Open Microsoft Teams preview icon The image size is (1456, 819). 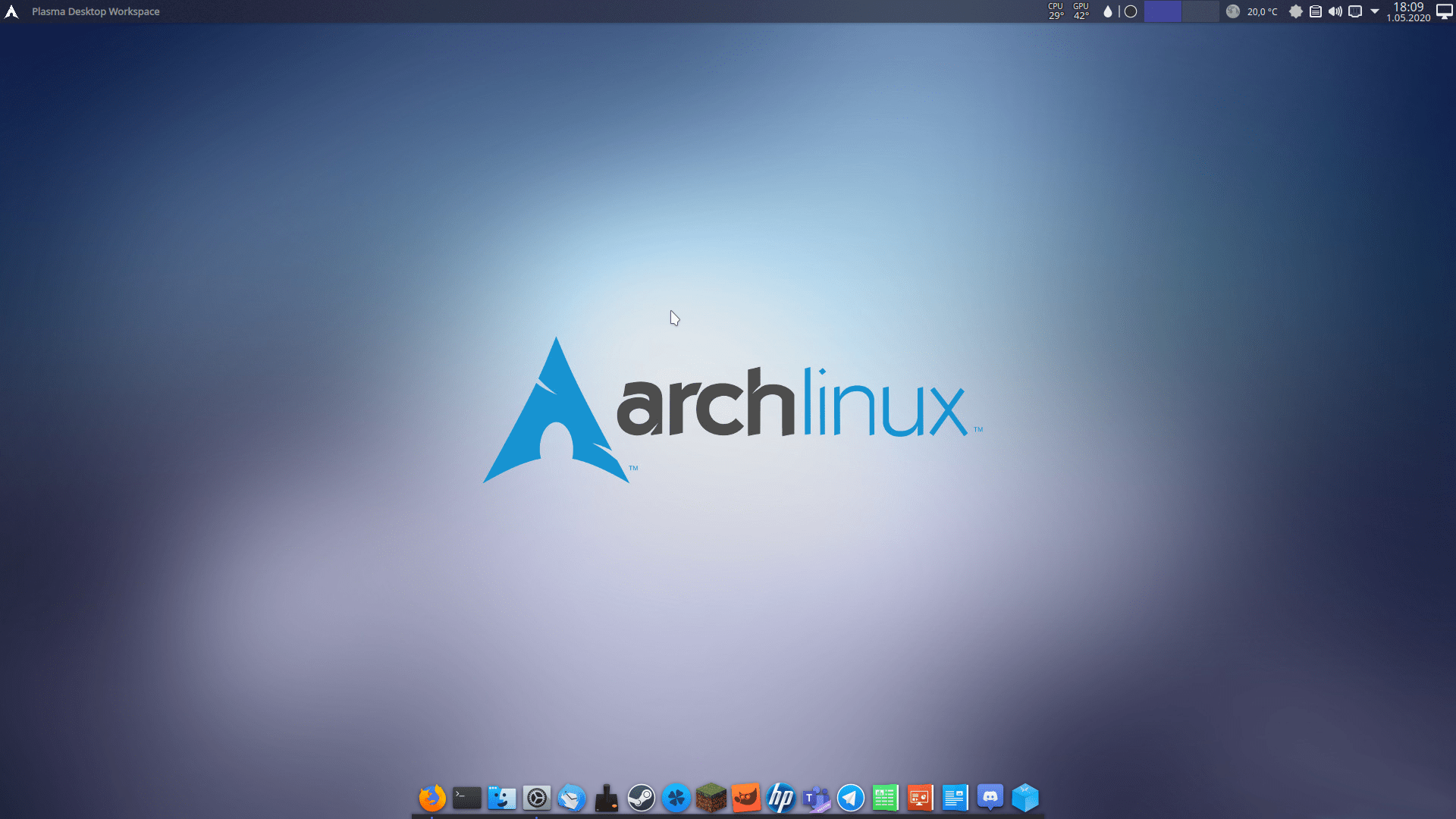click(816, 798)
